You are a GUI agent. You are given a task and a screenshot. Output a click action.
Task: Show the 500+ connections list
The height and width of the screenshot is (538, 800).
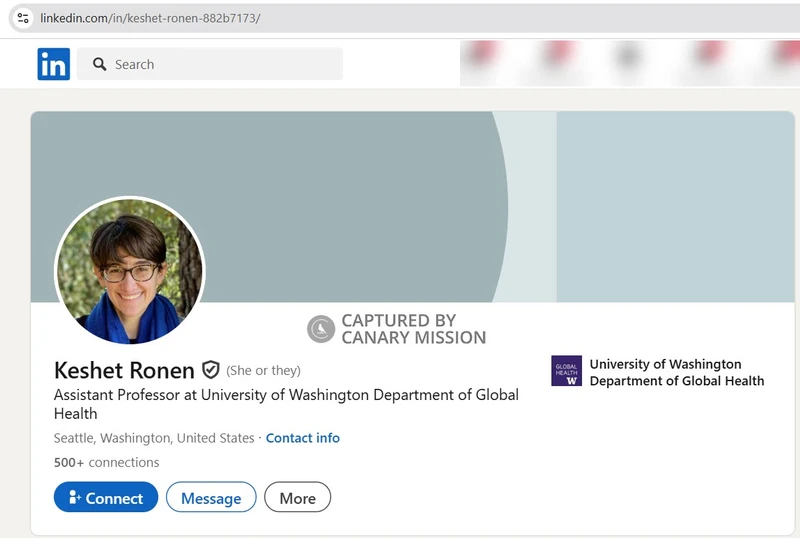[x=106, y=462]
